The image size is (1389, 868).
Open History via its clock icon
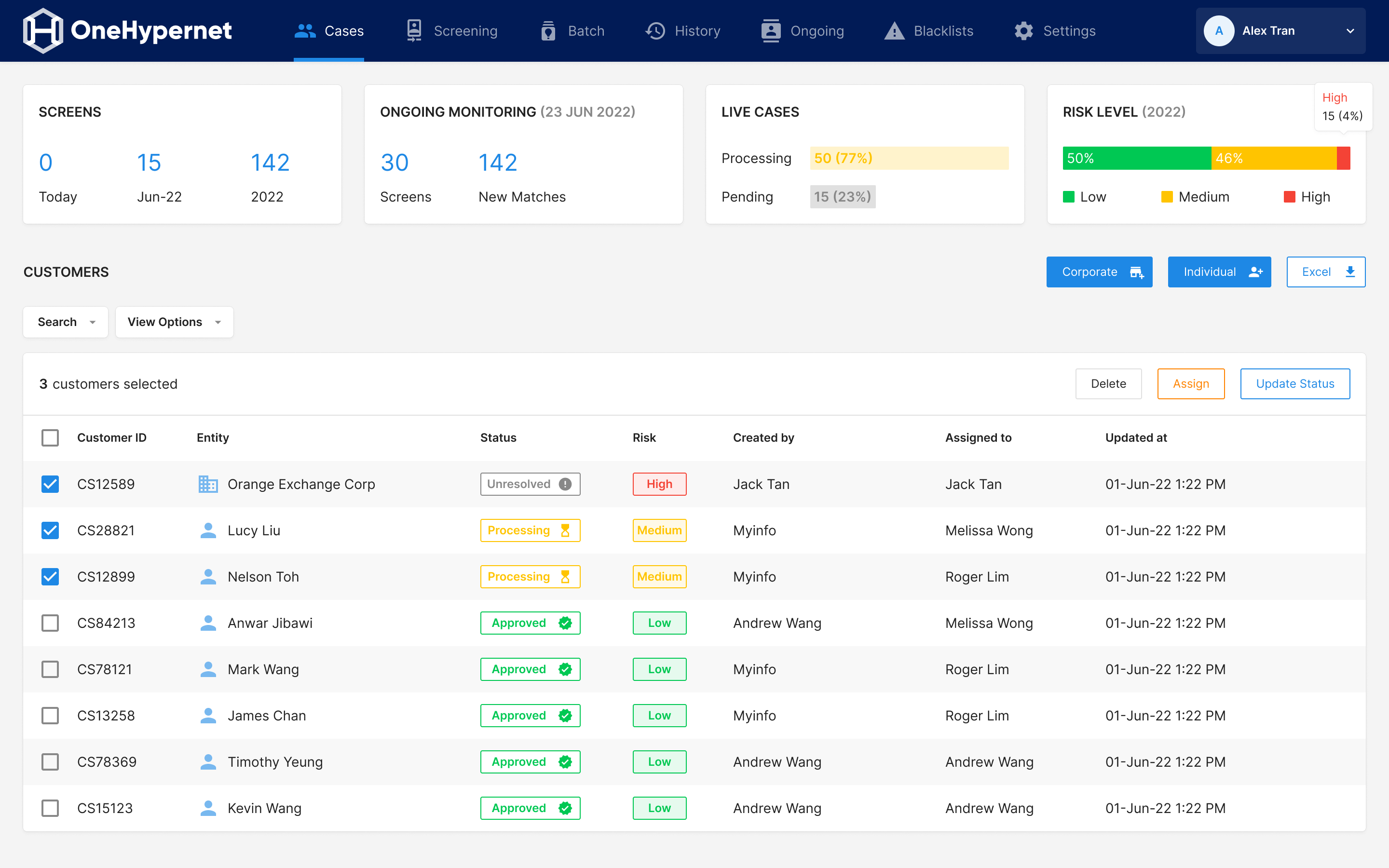(654, 30)
